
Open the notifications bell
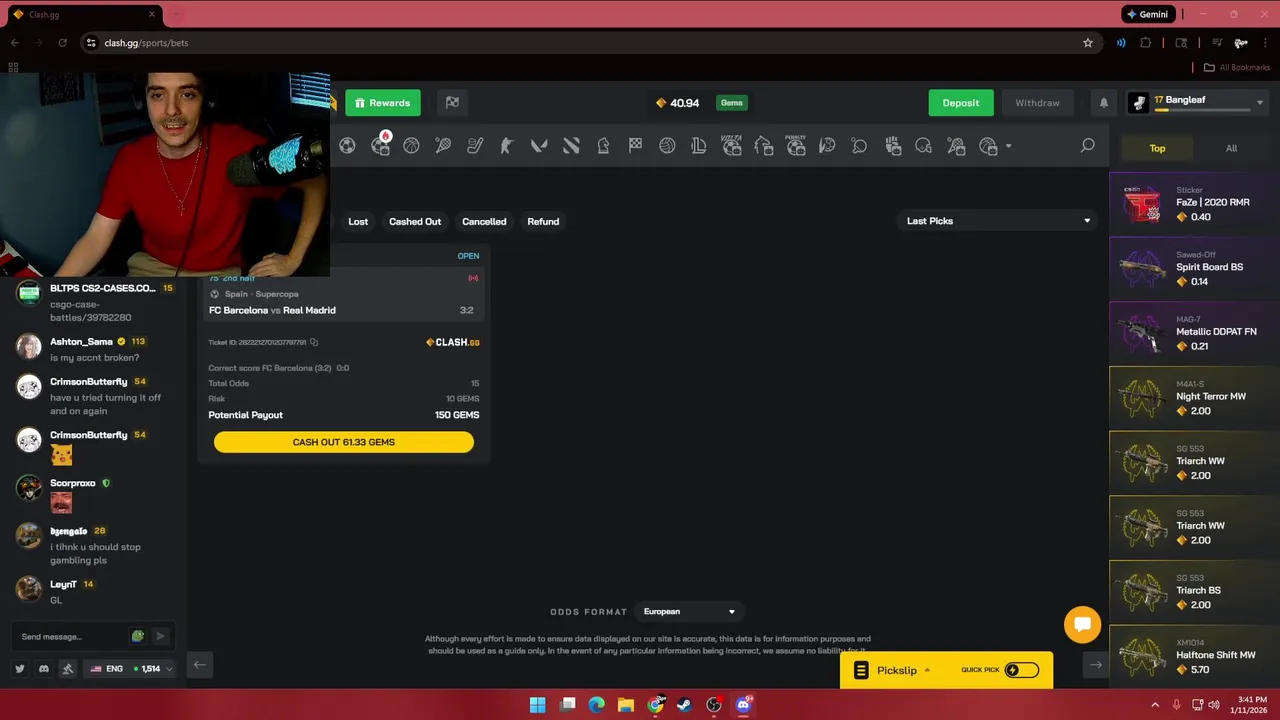(1104, 103)
